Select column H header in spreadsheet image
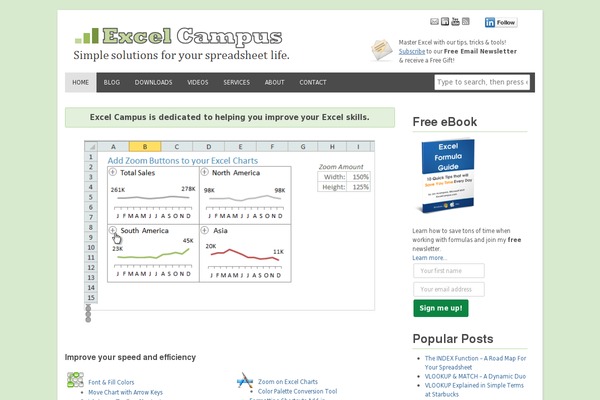This screenshot has height=400, width=600. [x=332, y=147]
